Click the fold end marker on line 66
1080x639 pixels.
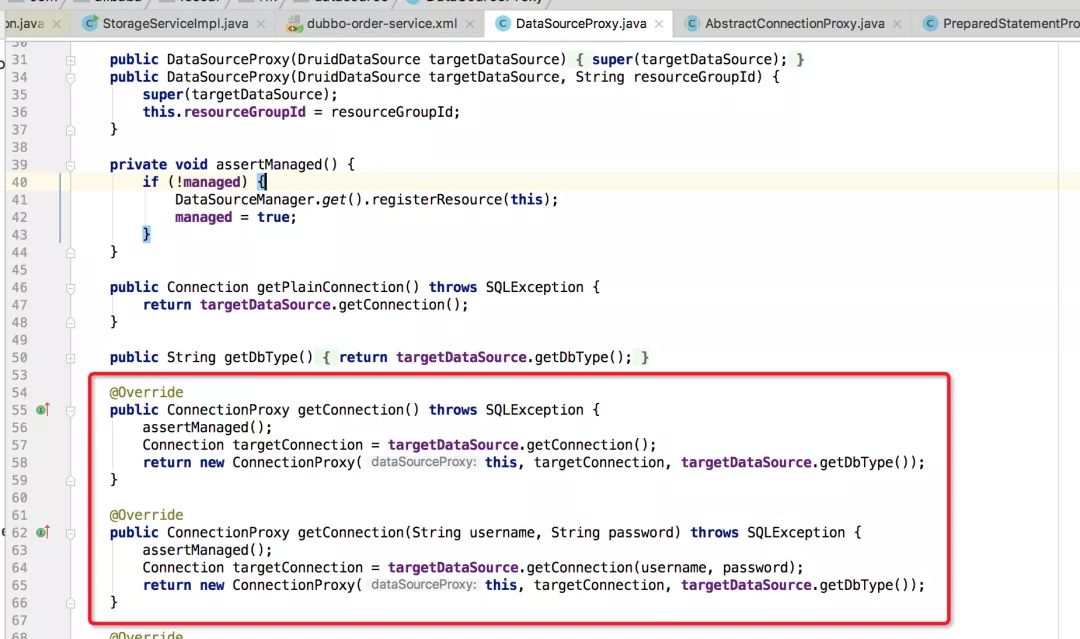point(70,603)
